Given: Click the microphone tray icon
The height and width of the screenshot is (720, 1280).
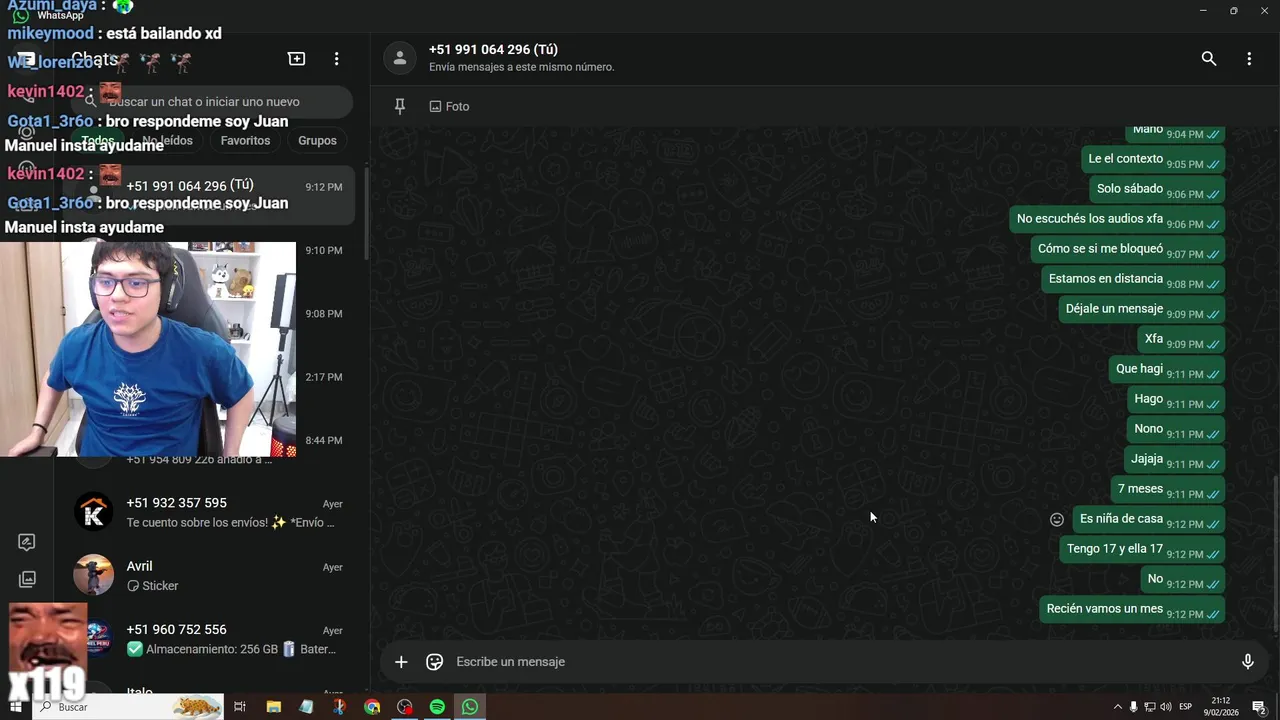Looking at the screenshot, I should [x=1133, y=707].
